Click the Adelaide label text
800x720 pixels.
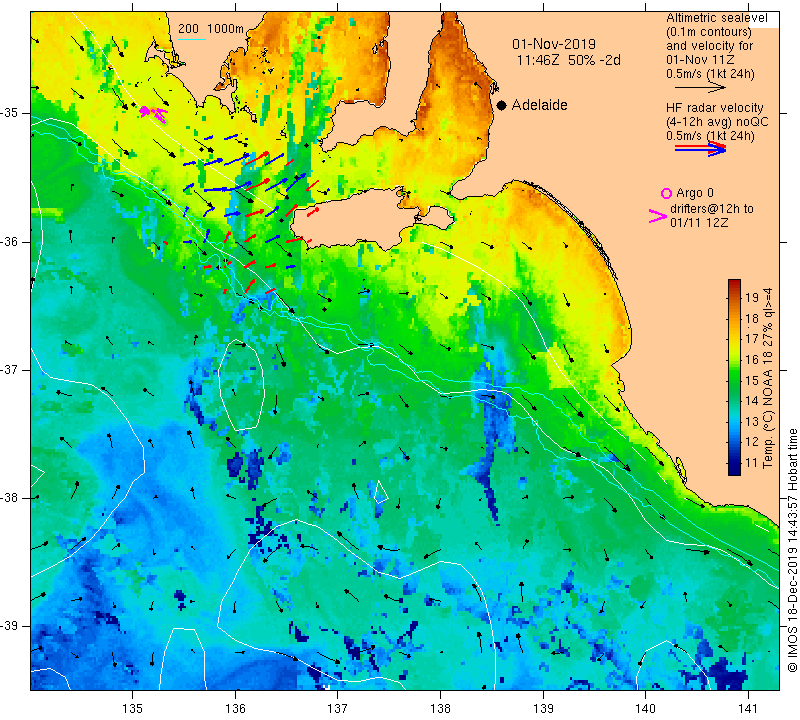[x=539, y=105]
